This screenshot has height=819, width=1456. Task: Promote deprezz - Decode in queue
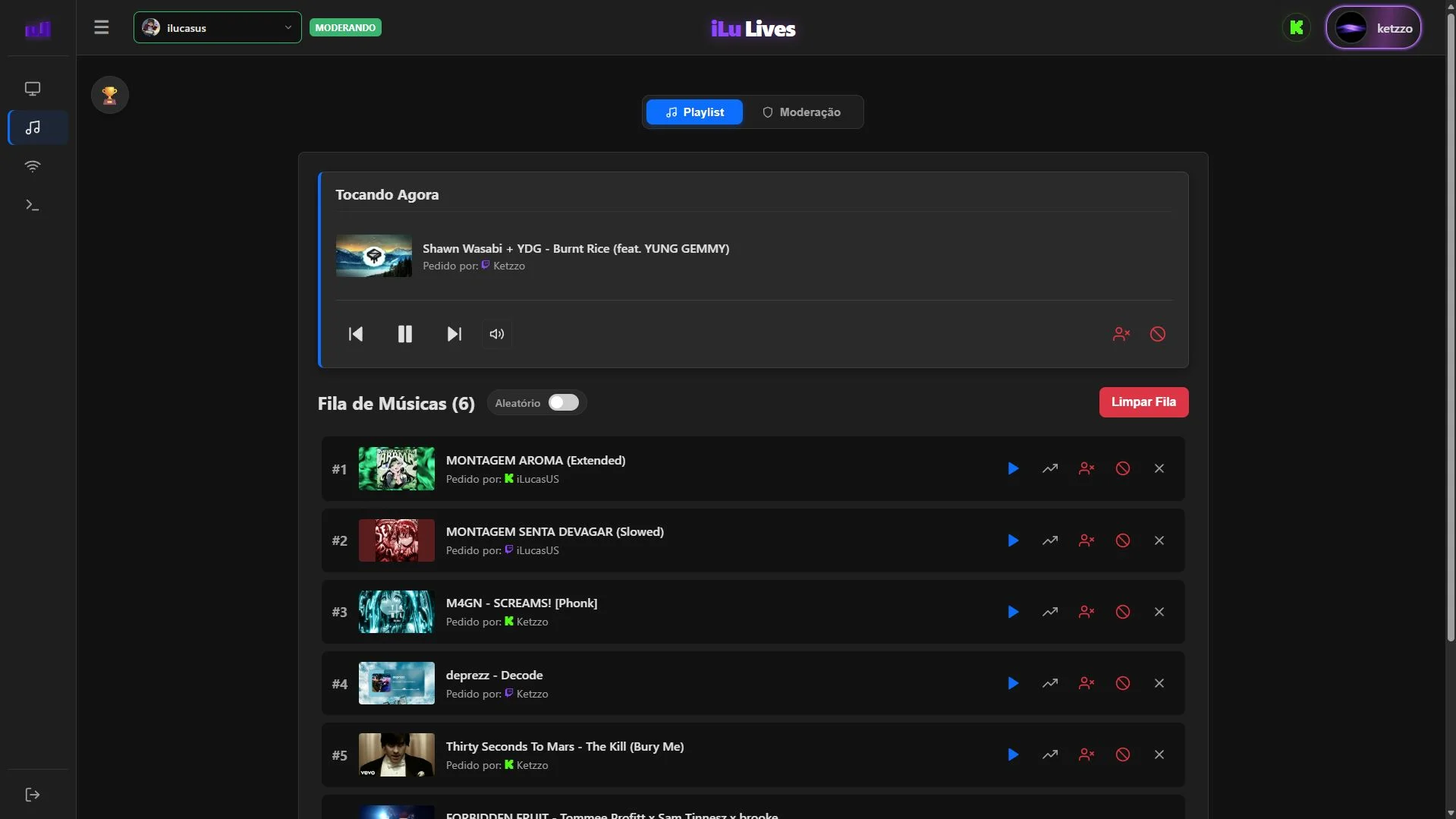pos(1050,683)
